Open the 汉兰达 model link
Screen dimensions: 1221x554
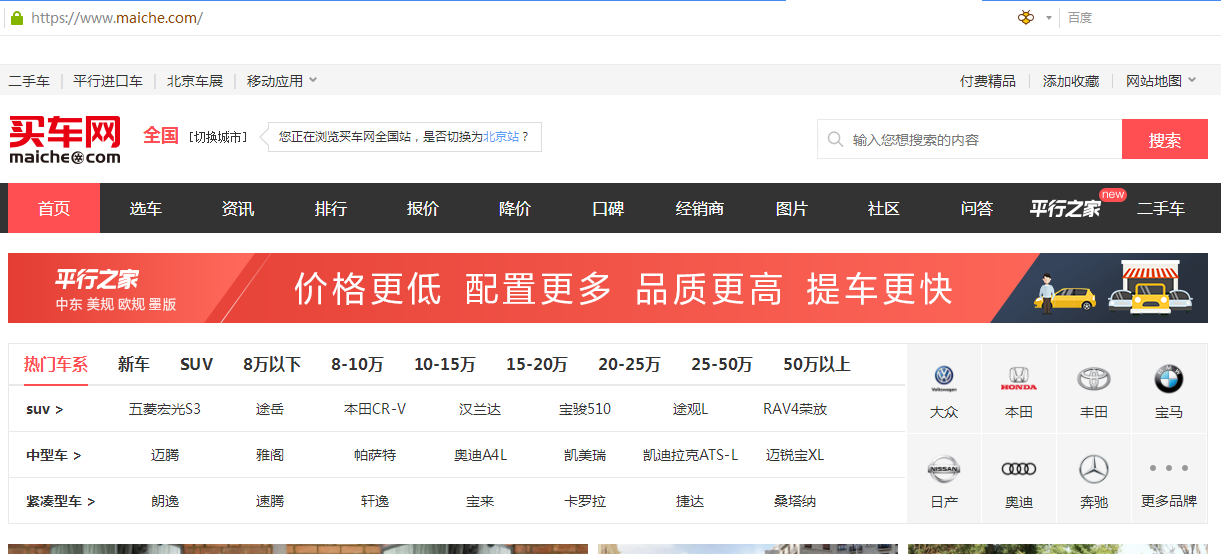pyautogui.click(x=480, y=409)
